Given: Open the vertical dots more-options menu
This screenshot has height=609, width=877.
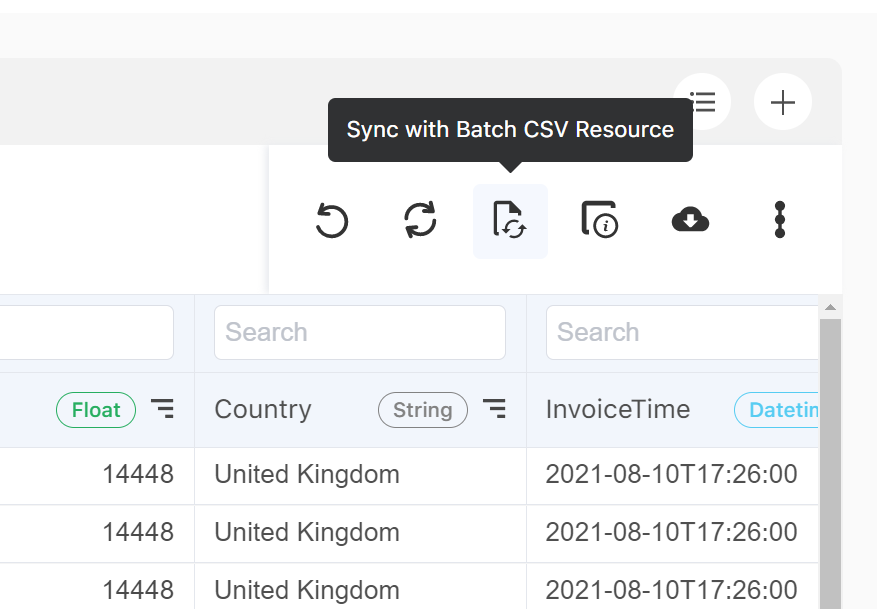Looking at the screenshot, I should click(x=779, y=220).
